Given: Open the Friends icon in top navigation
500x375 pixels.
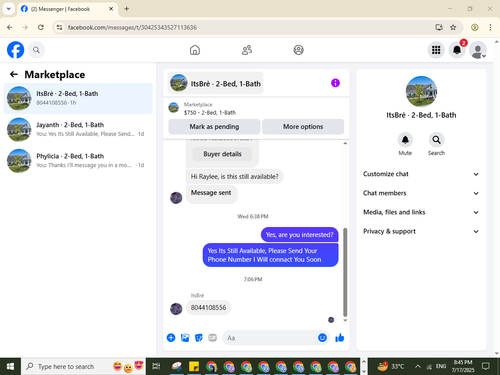Looking at the screenshot, I should coord(247,50).
